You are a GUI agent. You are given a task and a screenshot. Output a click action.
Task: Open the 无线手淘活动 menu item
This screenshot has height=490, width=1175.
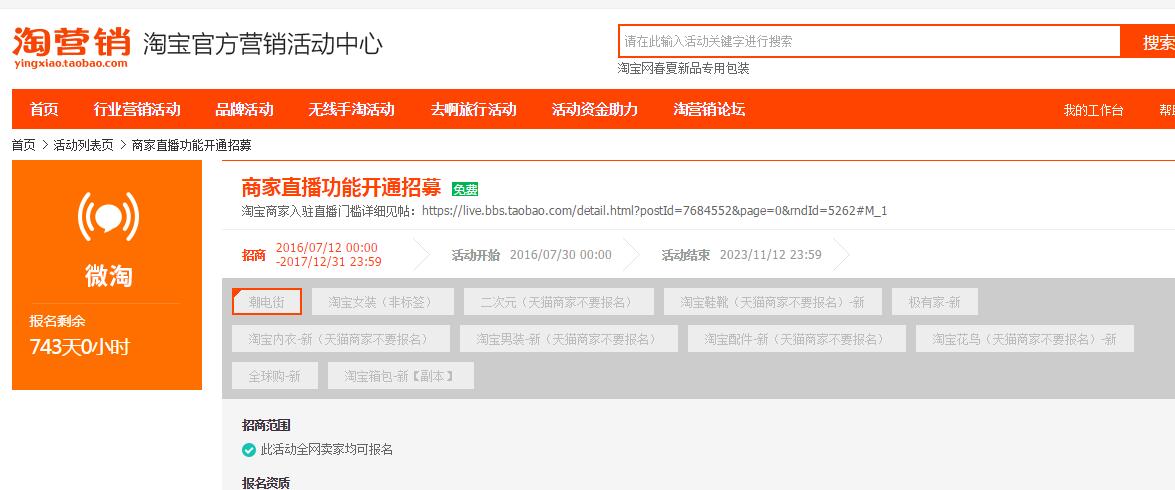click(351, 109)
